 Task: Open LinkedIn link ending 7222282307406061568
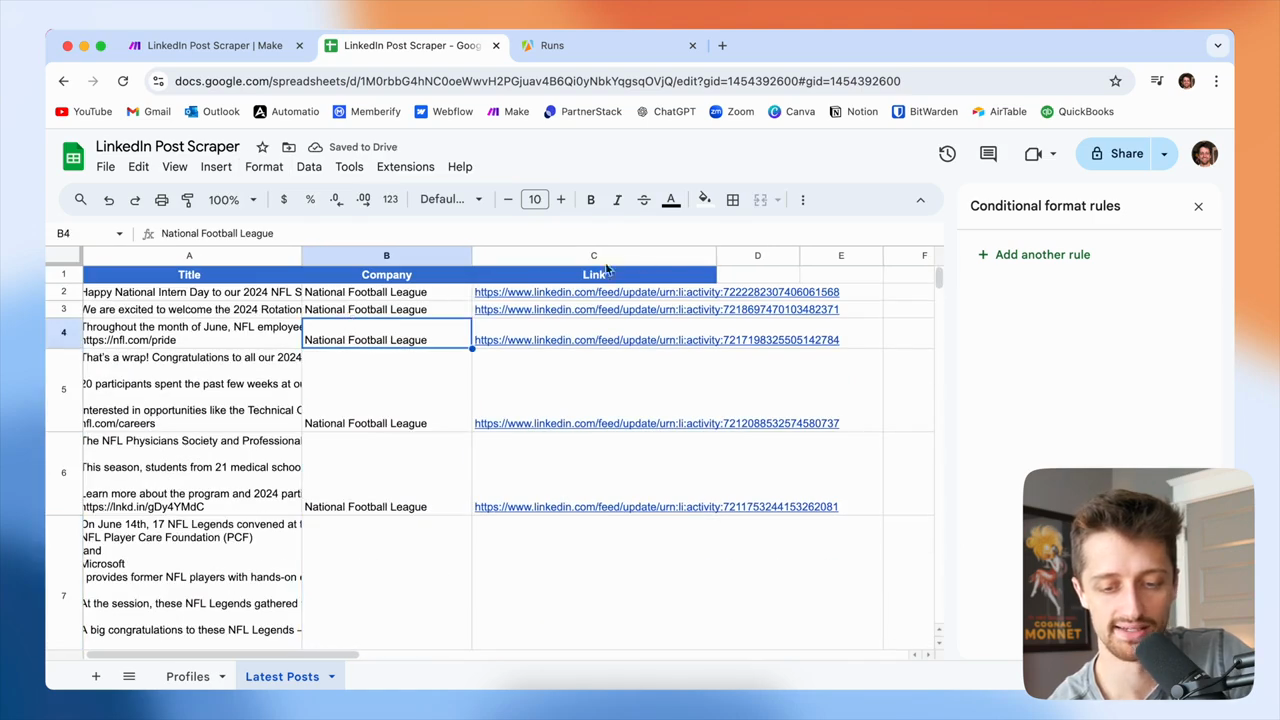656,292
